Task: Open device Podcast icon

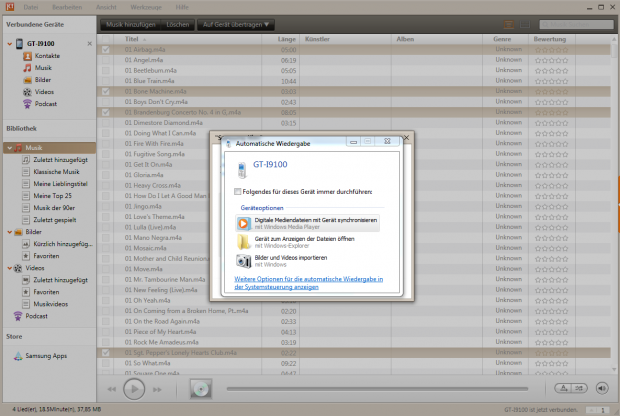Action: pos(27,104)
